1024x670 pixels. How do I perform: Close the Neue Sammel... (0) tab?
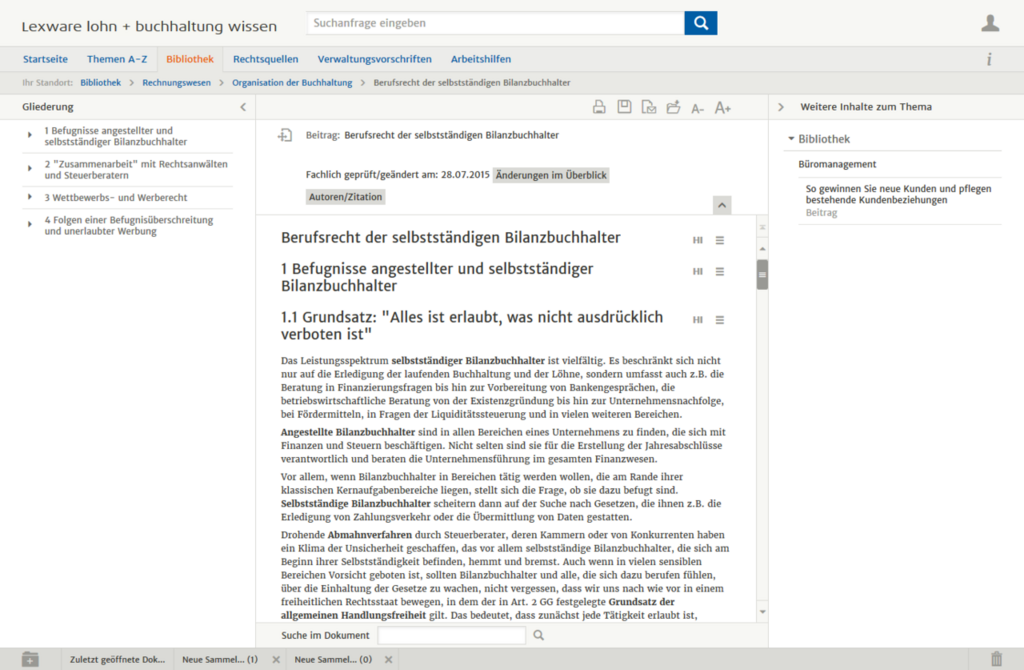pos(389,660)
